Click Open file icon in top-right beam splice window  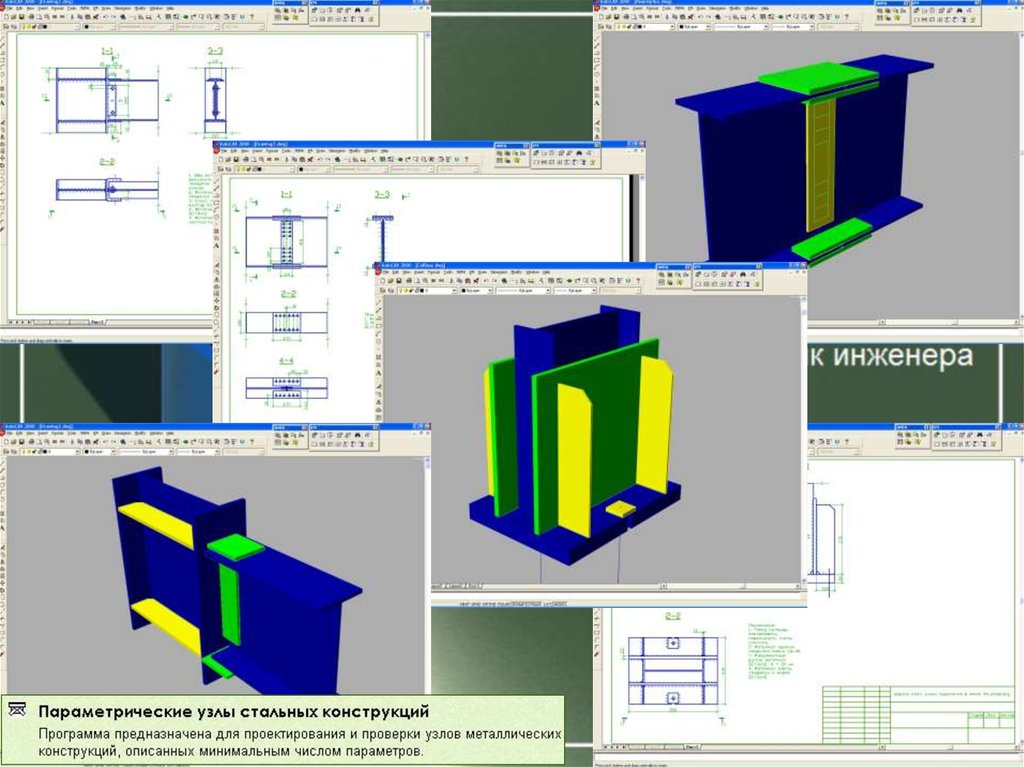pyautogui.click(x=609, y=18)
